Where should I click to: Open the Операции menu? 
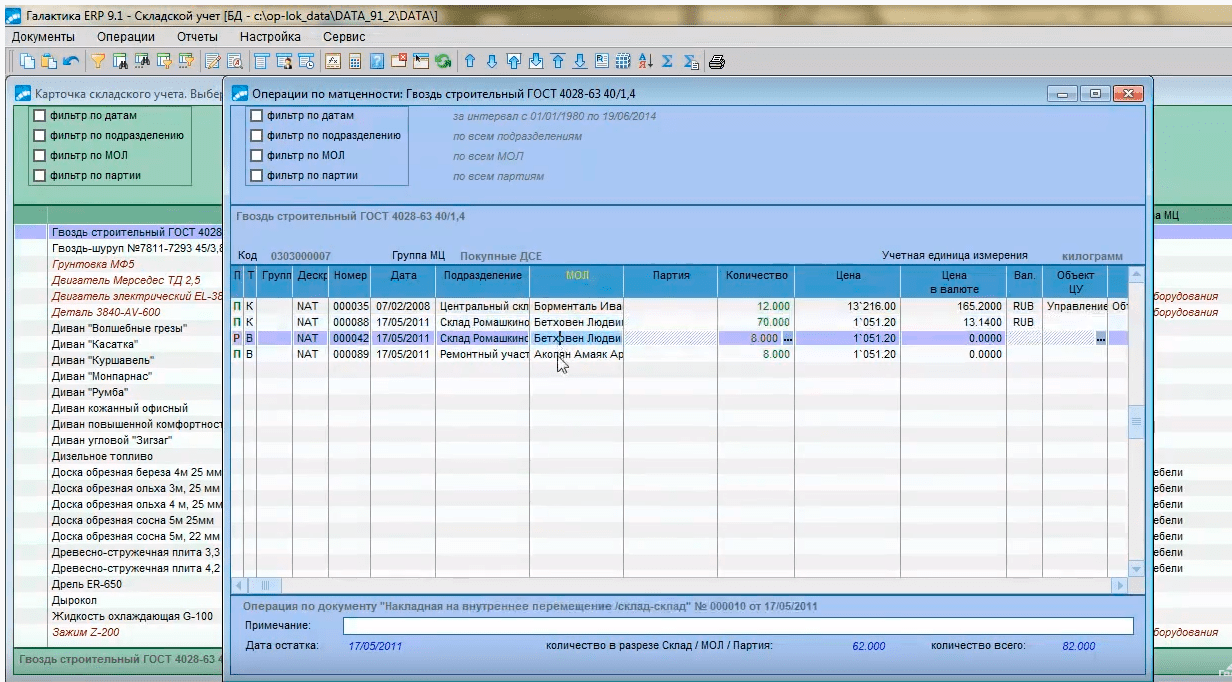click(125, 37)
